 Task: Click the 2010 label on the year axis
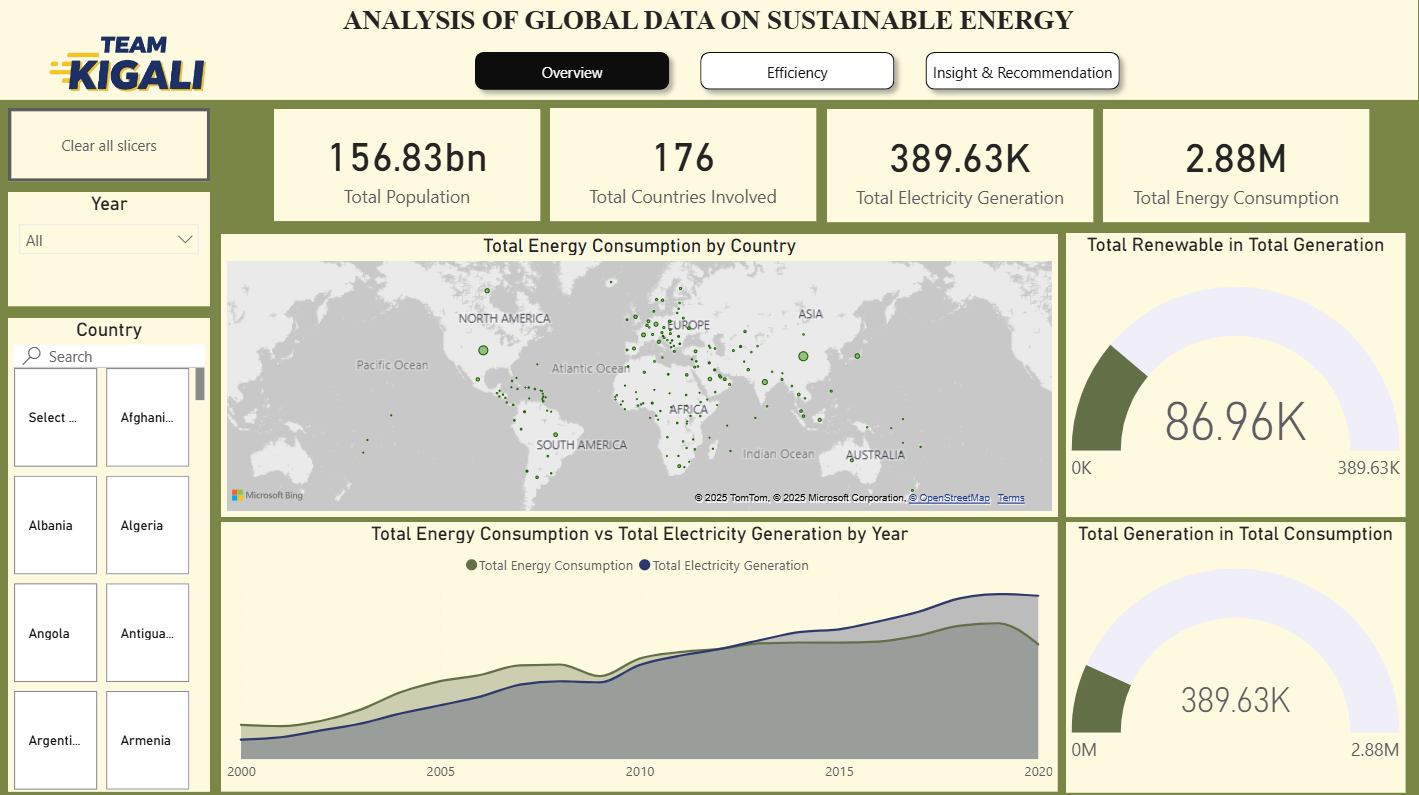click(x=640, y=771)
